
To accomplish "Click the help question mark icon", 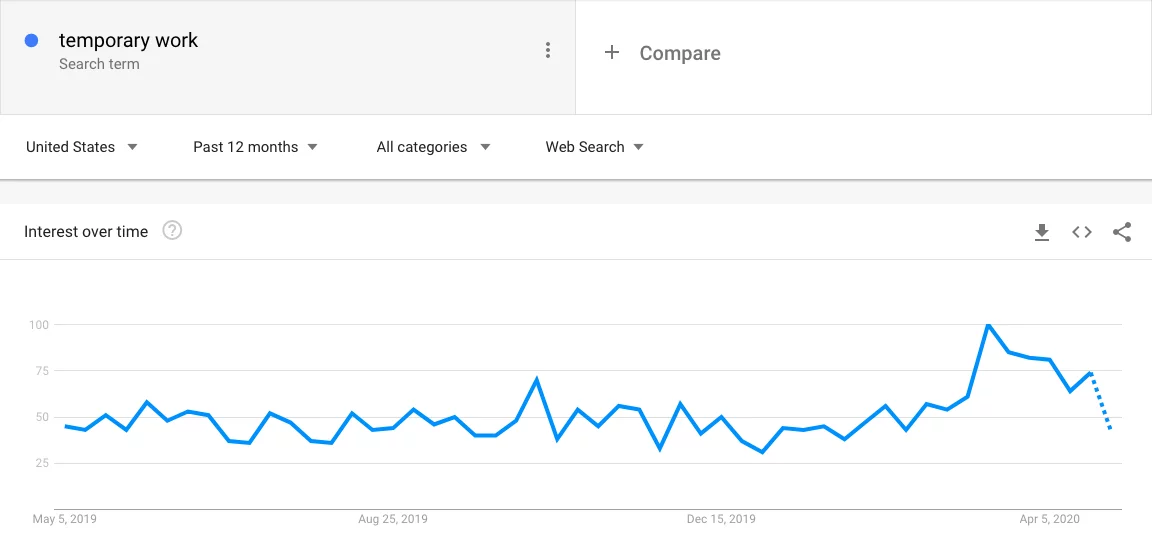I will (x=172, y=231).
